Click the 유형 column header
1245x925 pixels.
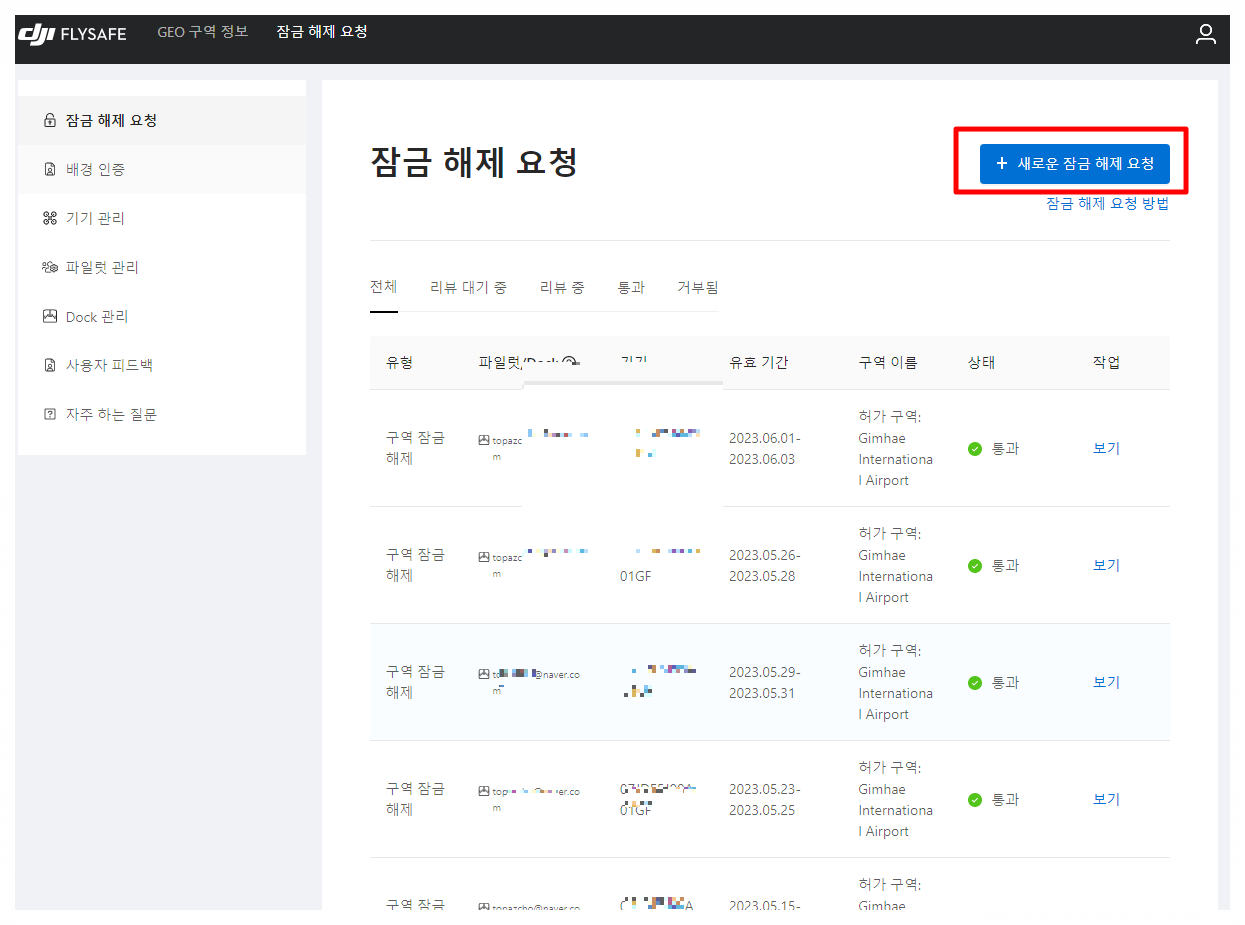click(400, 363)
